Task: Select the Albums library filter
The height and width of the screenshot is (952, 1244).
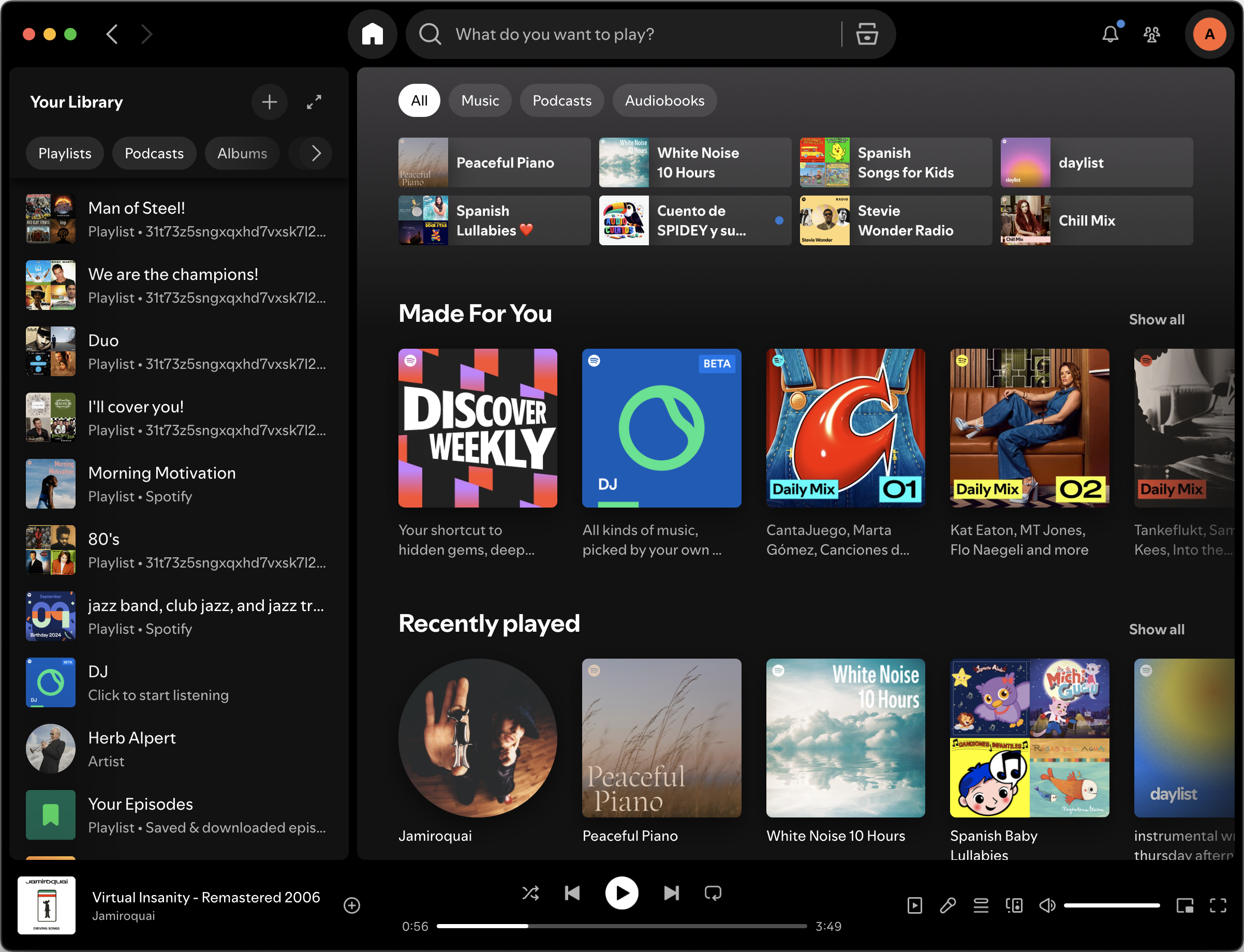Action: click(242, 153)
